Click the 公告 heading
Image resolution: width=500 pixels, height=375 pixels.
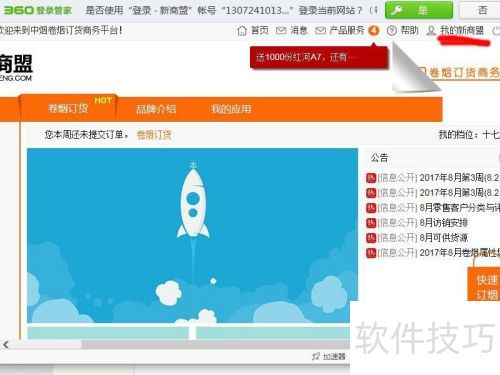tap(379, 158)
